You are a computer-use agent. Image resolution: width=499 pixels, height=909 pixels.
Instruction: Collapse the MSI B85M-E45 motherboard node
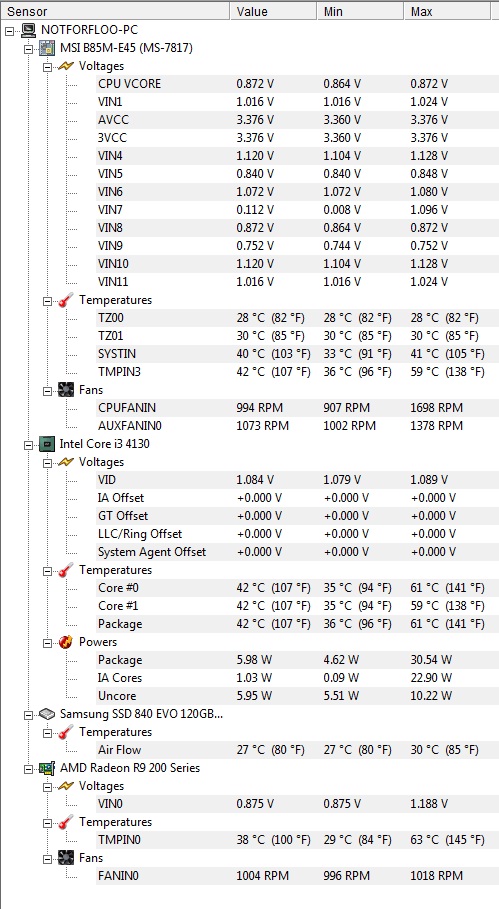pos(28,48)
